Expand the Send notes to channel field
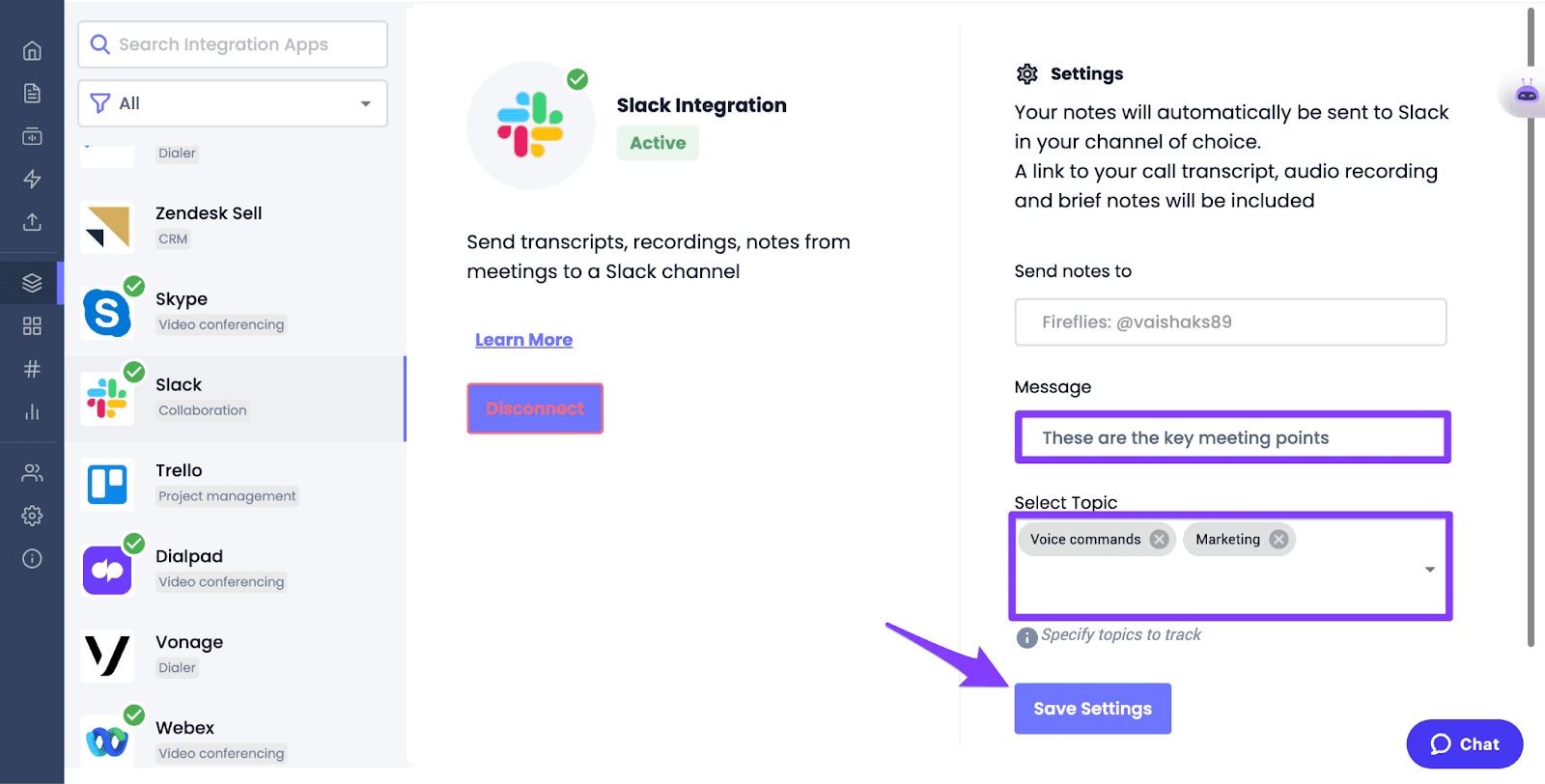Image resolution: width=1545 pixels, height=784 pixels. (x=1229, y=322)
